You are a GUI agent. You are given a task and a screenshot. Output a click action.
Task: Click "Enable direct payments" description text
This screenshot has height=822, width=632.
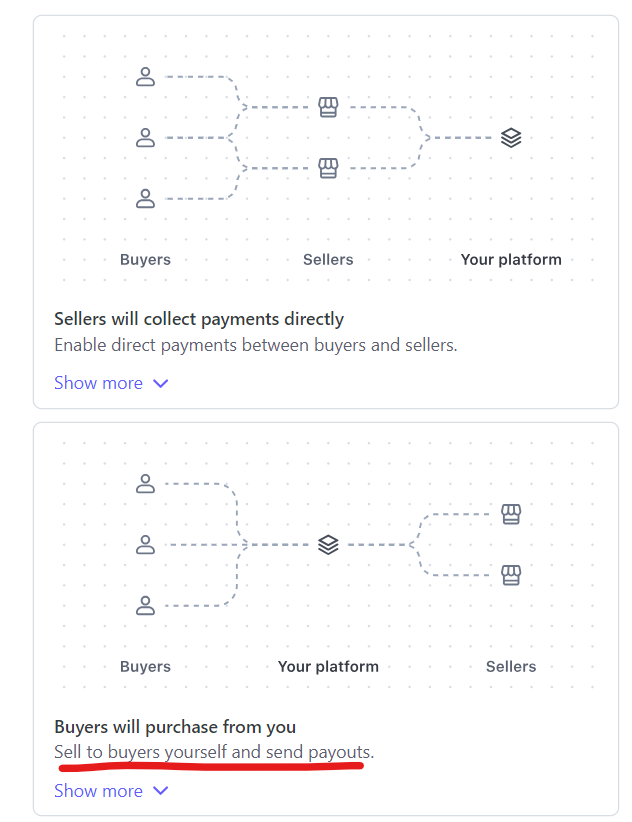(x=255, y=345)
